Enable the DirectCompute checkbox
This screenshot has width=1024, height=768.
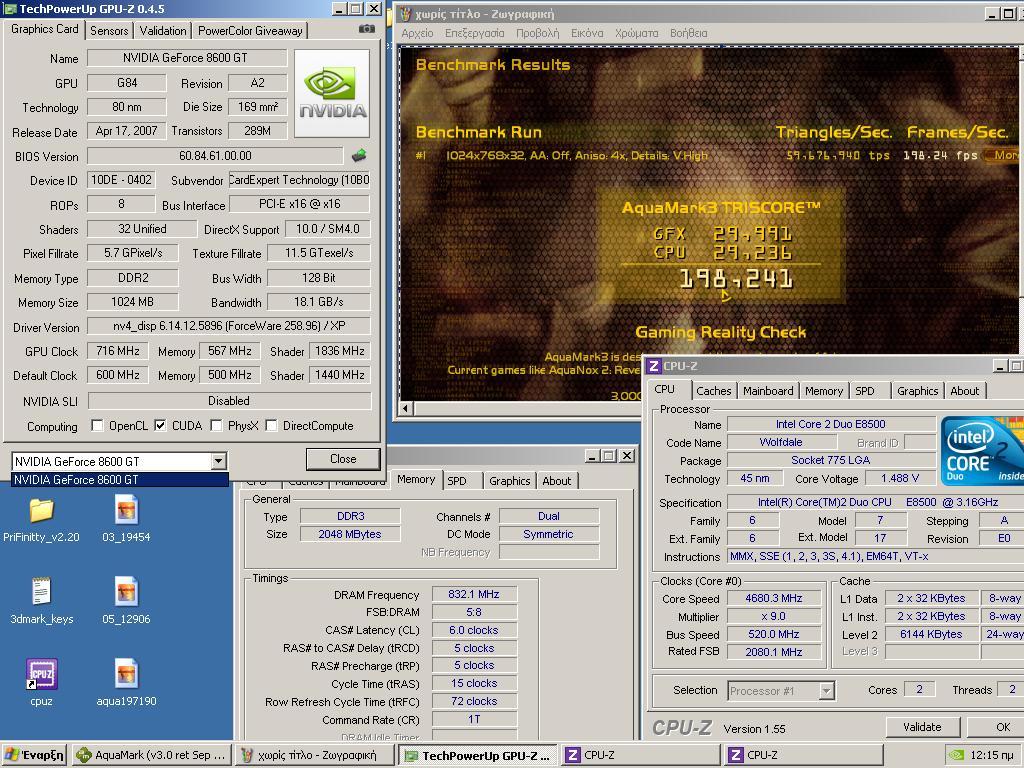pyautogui.click(x=271, y=426)
